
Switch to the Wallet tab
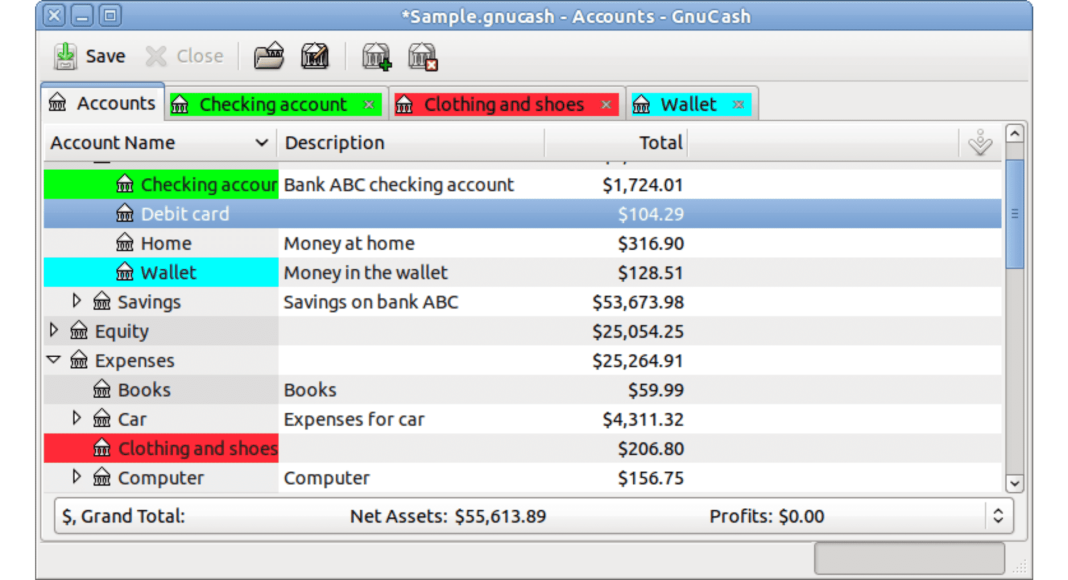(688, 105)
